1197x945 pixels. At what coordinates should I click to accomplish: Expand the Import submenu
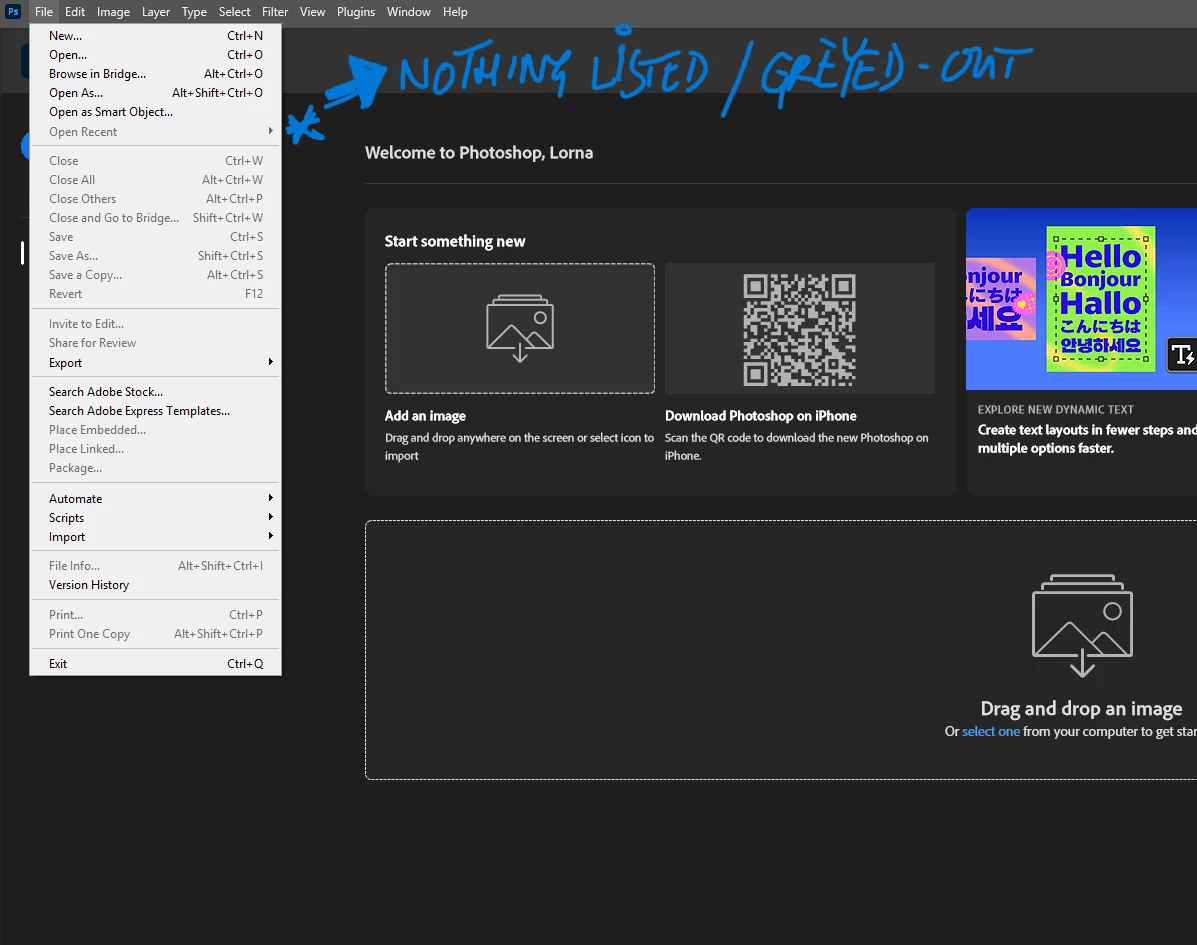click(x=156, y=537)
